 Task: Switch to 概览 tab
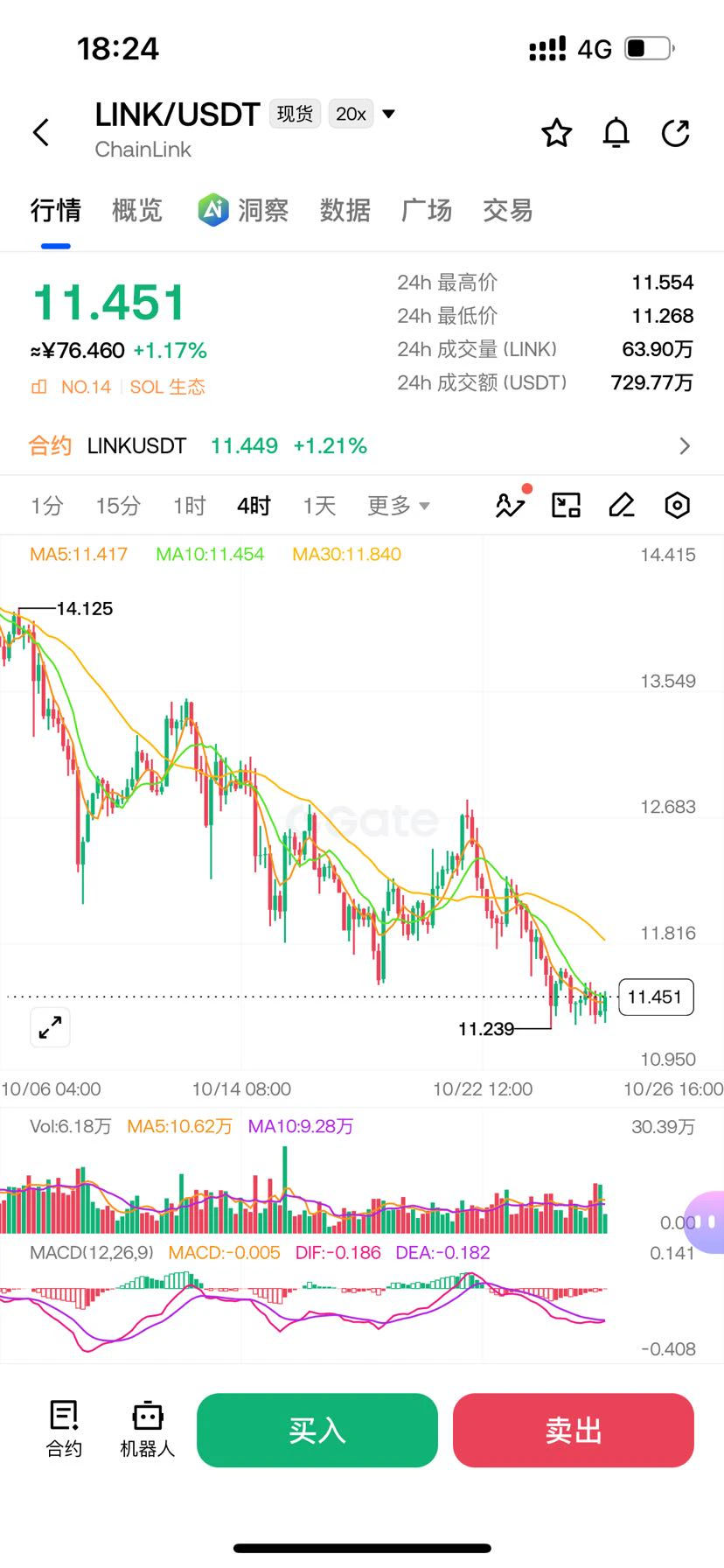pyautogui.click(x=137, y=210)
